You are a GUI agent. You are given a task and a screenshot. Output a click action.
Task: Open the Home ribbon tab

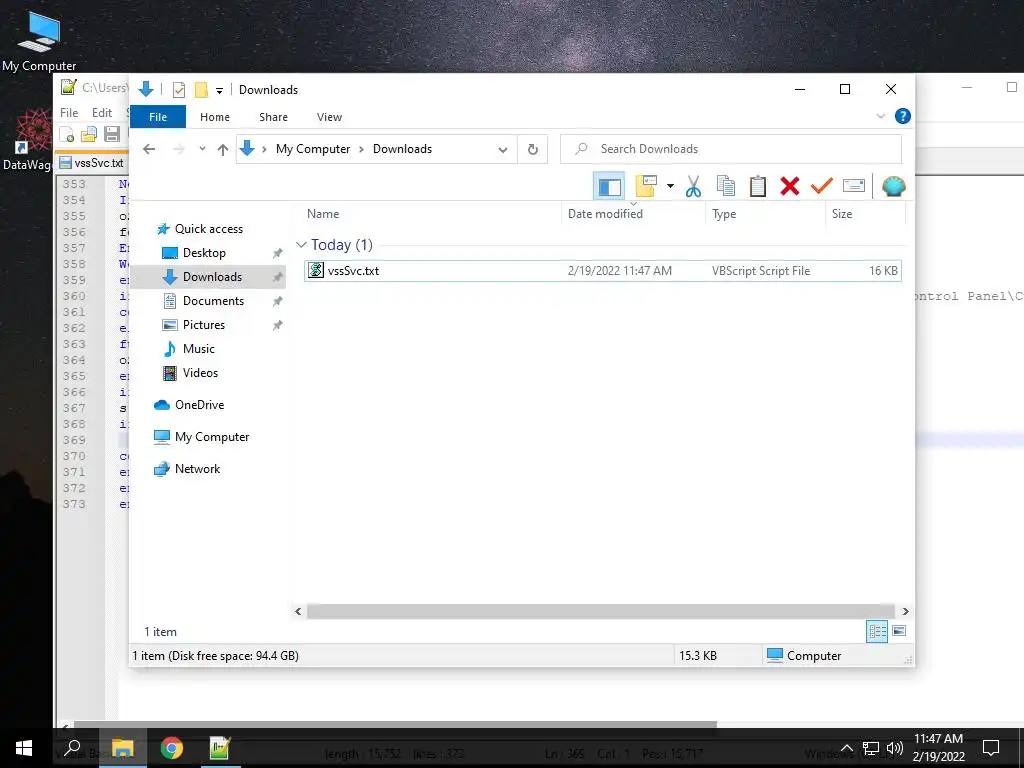[x=215, y=117]
